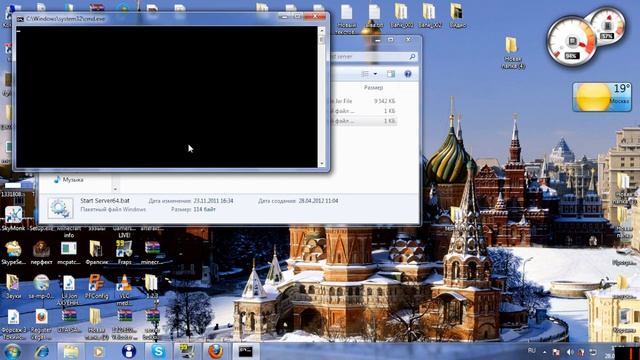Click Explorer window search magnifier icon
This screenshot has height=360, width=640.
[x=412, y=56]
